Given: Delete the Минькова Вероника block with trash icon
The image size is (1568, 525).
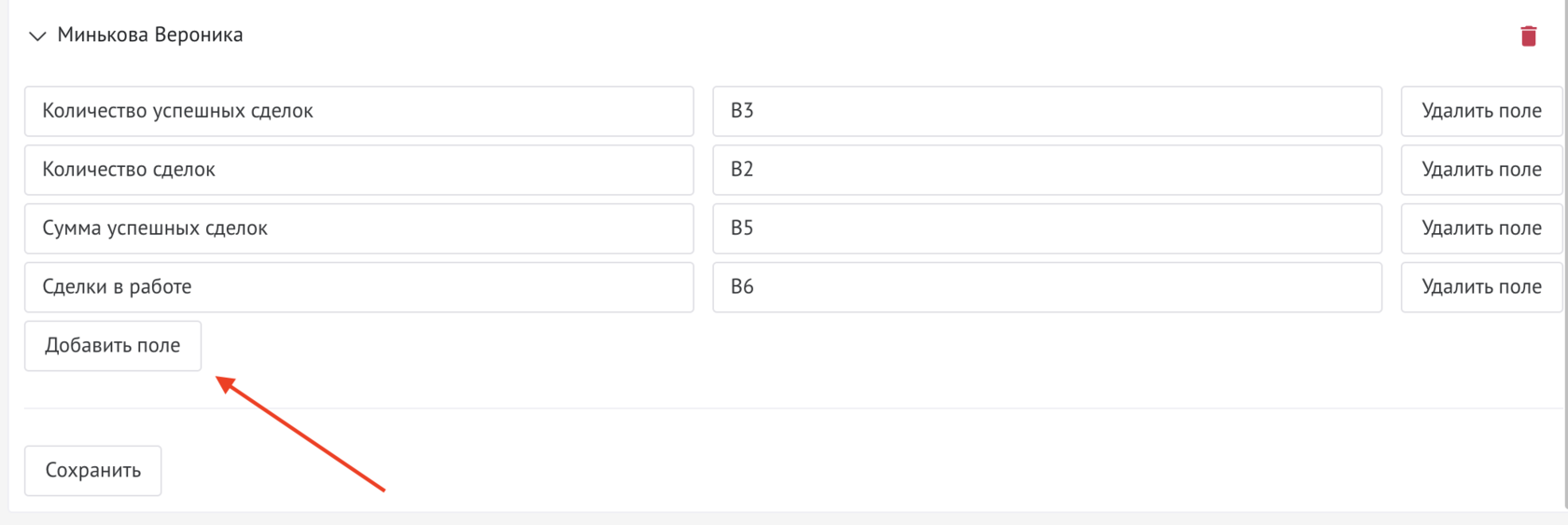Looking at the screenshot, I should pyautogui.click(x=1528, y=36).
